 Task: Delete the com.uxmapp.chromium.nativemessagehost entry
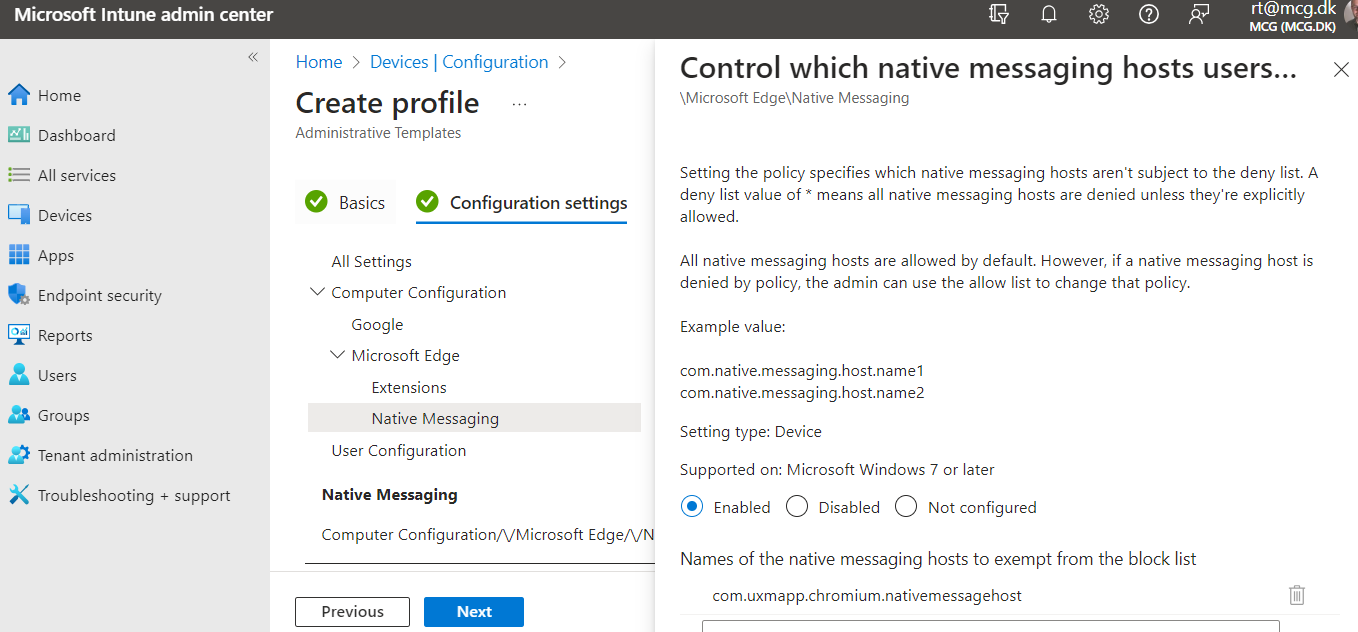point(1297,595)
